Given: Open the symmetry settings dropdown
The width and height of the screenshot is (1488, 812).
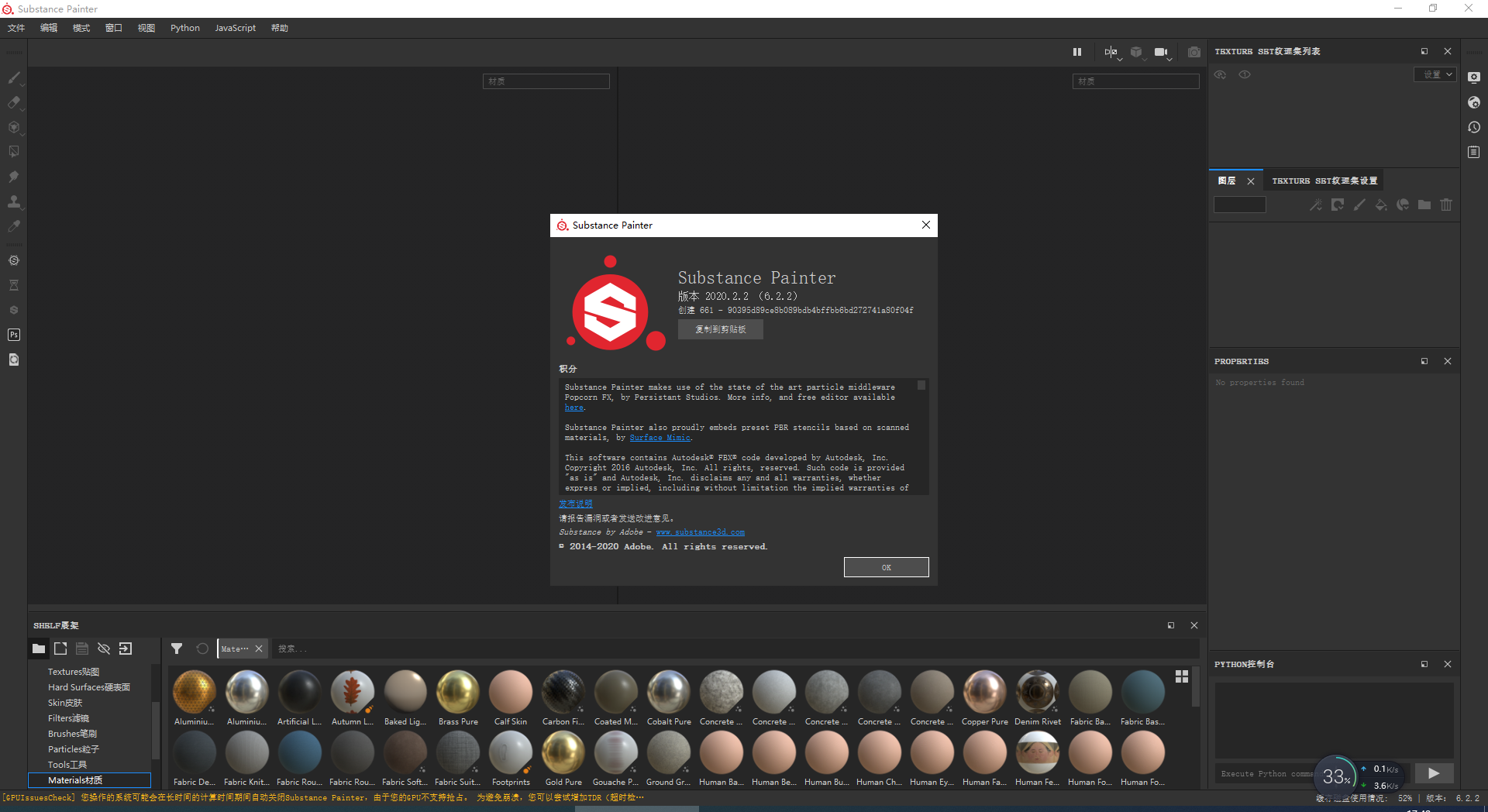Looking at the screenshot, I should pos(1111,53).
